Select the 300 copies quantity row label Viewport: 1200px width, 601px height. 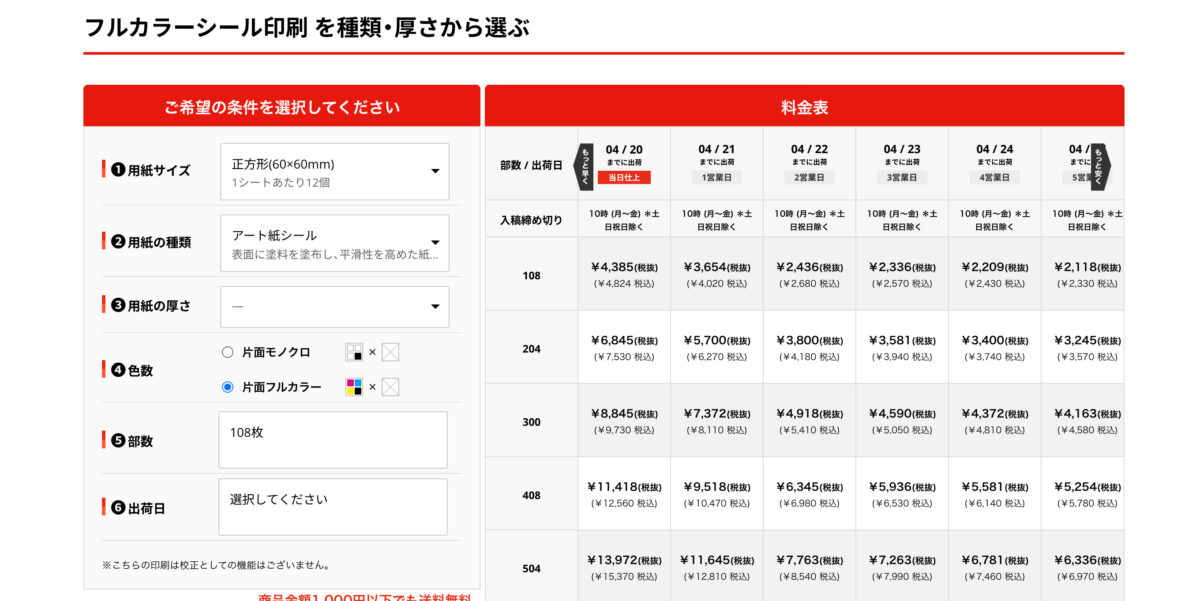(x=531, y=422)
